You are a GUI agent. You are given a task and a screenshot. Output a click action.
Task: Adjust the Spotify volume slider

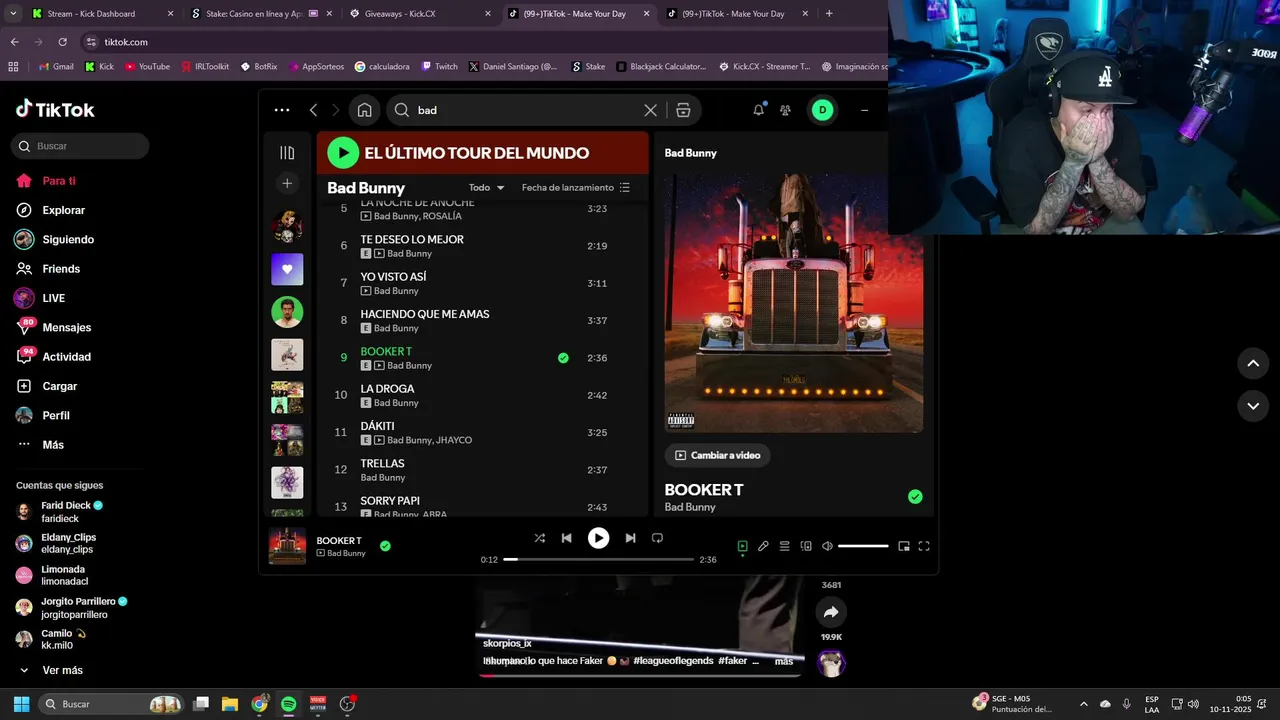click(863, 546)
